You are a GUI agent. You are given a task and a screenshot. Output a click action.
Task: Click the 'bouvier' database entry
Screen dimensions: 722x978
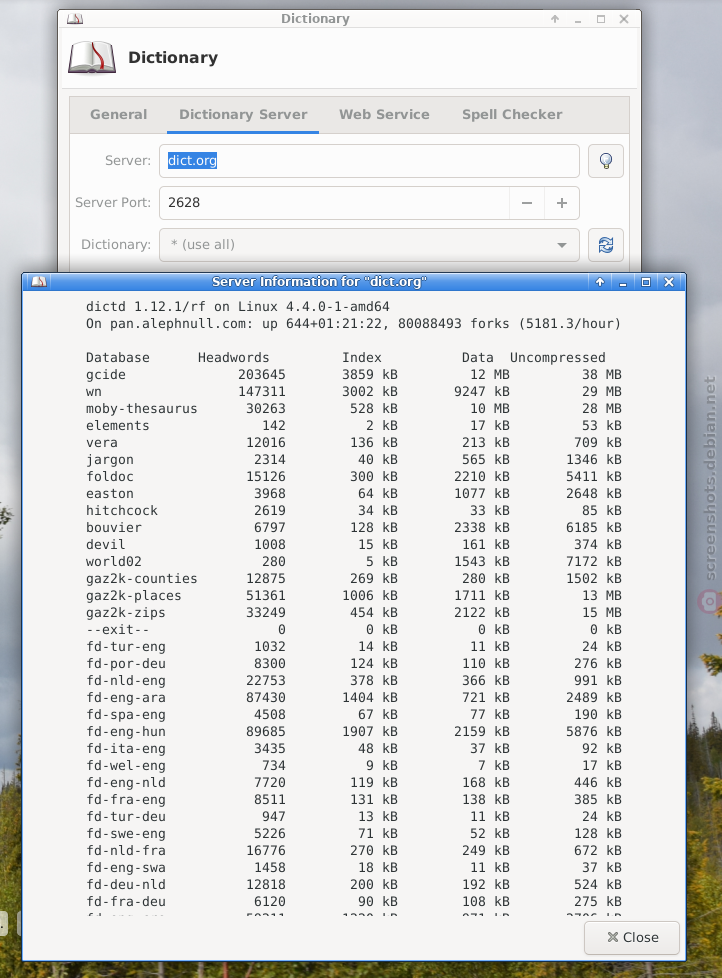click(x=113, y=528)
